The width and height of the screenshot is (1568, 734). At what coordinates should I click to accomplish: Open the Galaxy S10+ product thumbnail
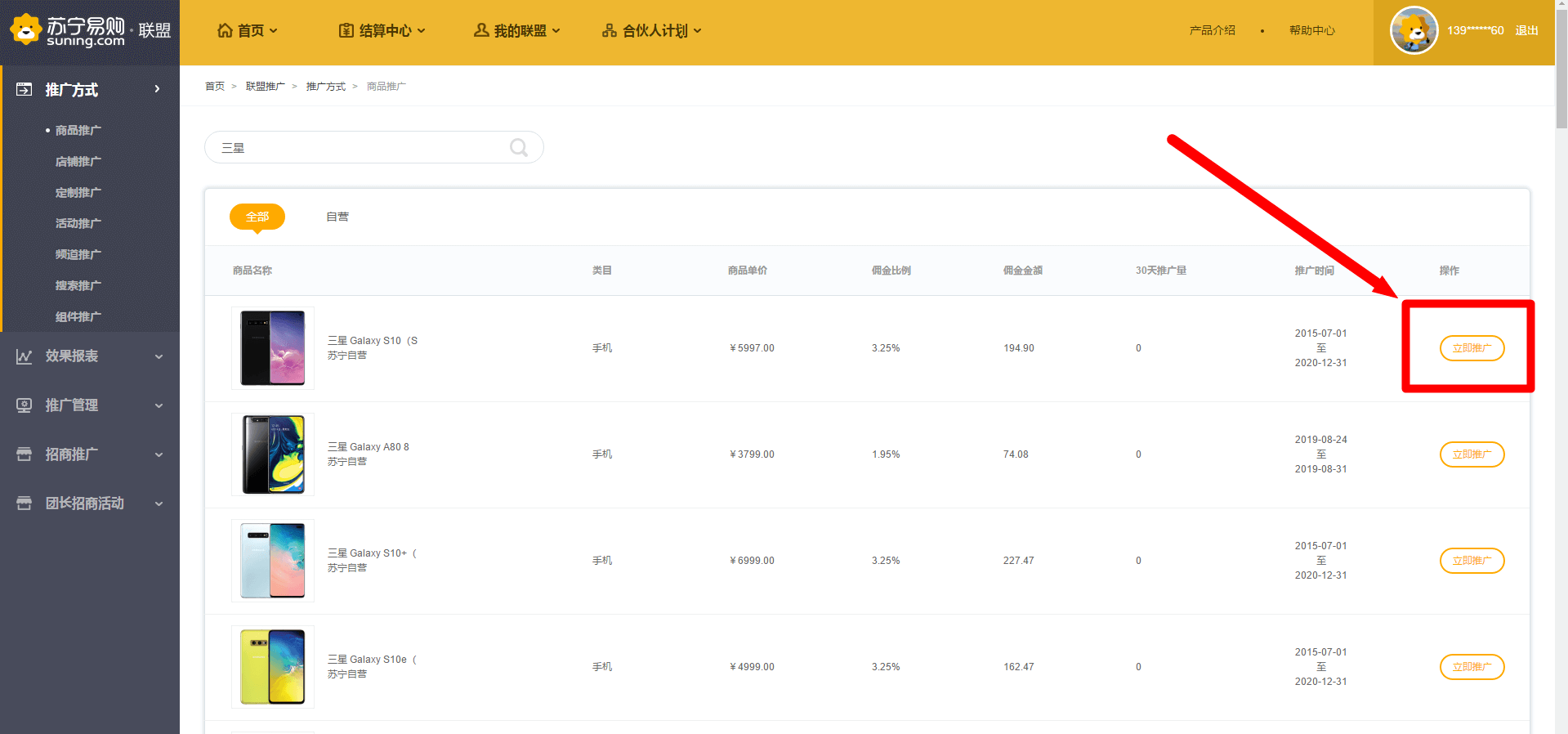click(x=273, y=561)
